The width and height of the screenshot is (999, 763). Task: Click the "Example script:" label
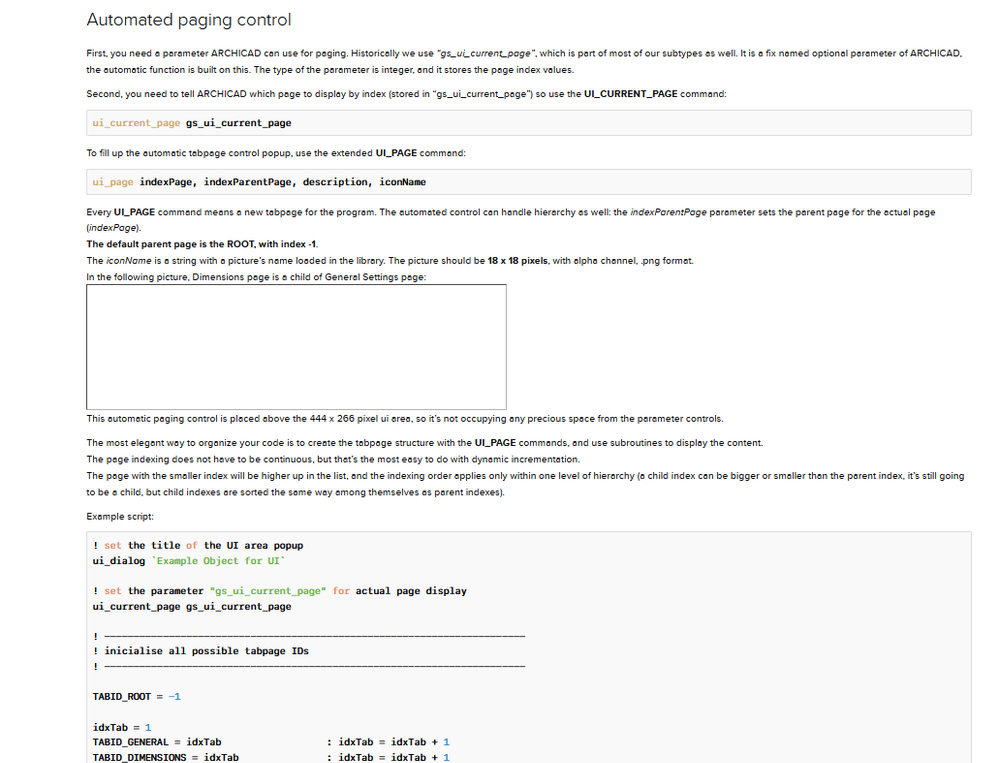point(120,516)
